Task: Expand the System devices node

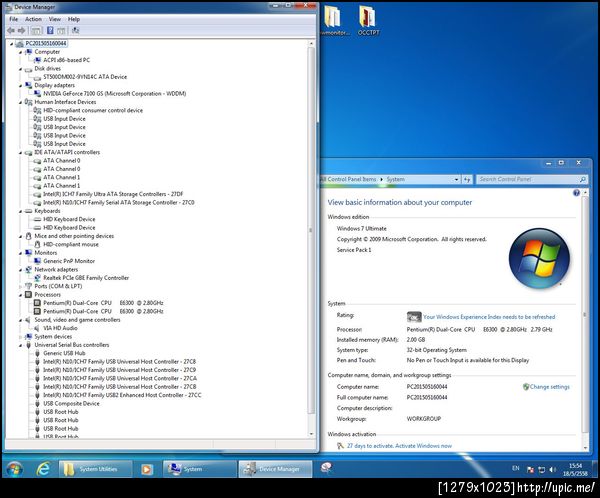Action: (20, 336)
